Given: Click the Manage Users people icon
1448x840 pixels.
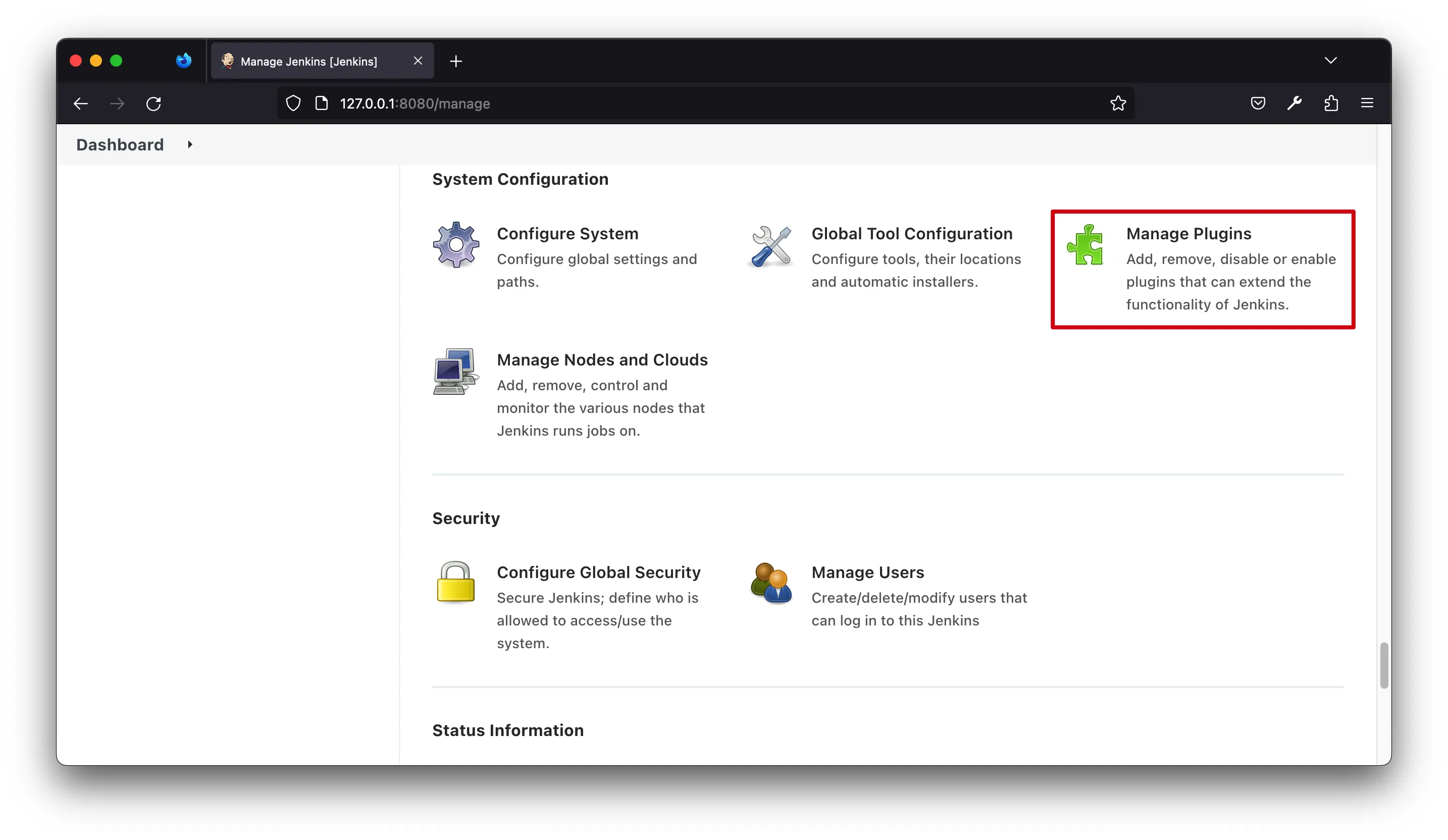Looking at the screenshot, I should pos(770,583).
